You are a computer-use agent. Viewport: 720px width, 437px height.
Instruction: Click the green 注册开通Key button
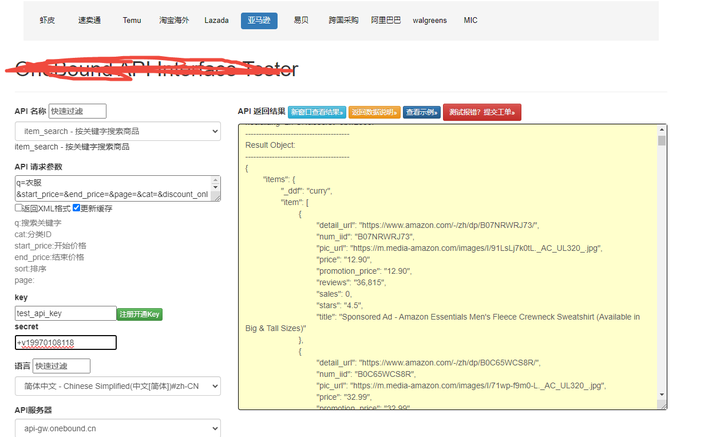click(x=140, y=314)
